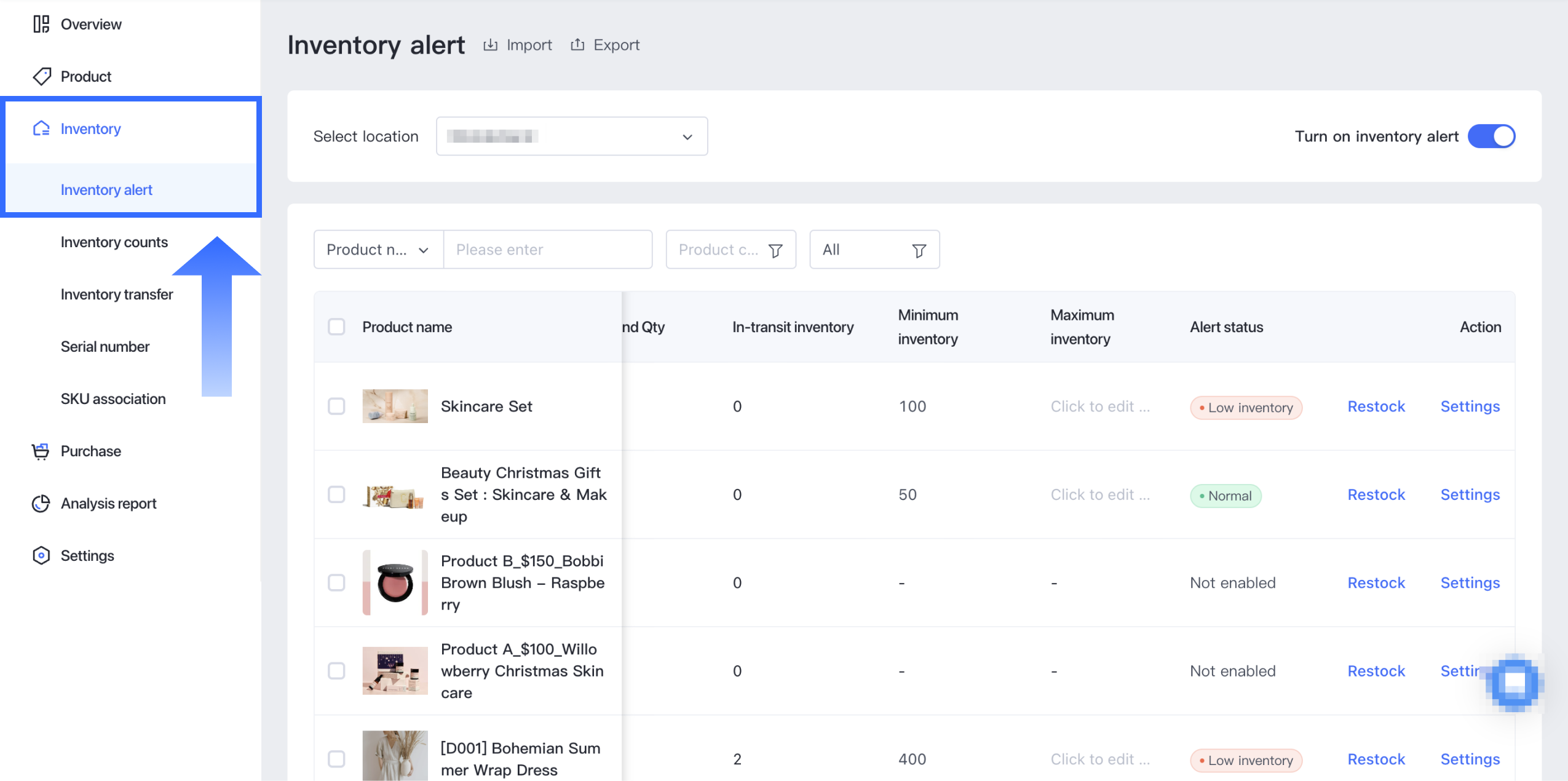Open Settings for Beauty Christmas Gifts Set
This screenshot has width=1568, height=781.
tap(1470, 494)
